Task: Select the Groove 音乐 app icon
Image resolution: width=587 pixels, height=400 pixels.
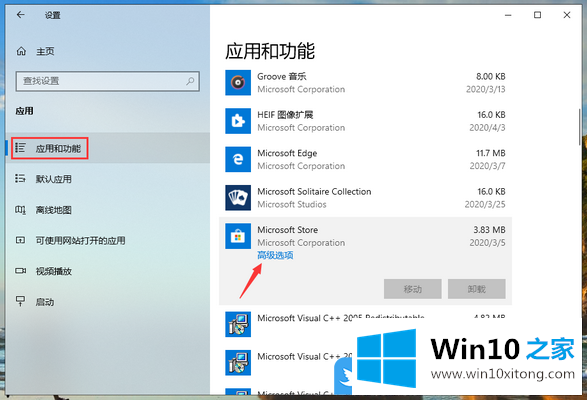Action: pos(238,82)
